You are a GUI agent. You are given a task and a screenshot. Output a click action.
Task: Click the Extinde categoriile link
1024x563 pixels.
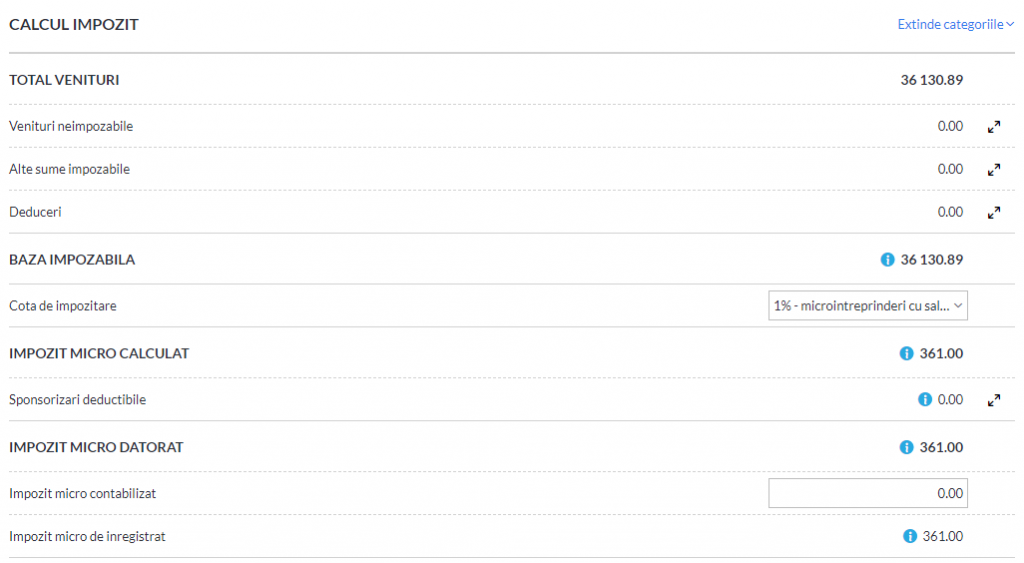(x=950, y=25)
